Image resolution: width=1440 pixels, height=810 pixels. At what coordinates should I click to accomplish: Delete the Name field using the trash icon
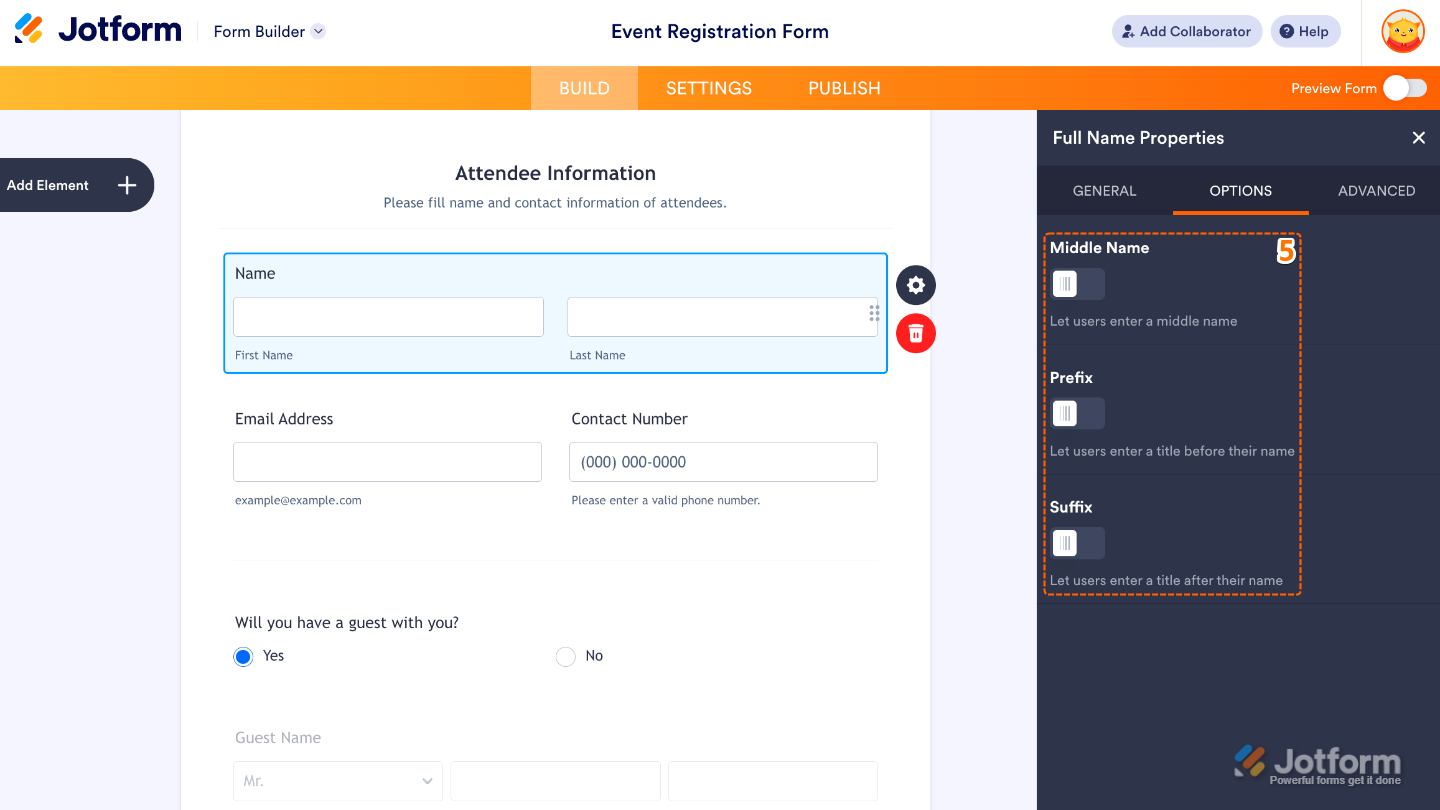pos(915,333)
